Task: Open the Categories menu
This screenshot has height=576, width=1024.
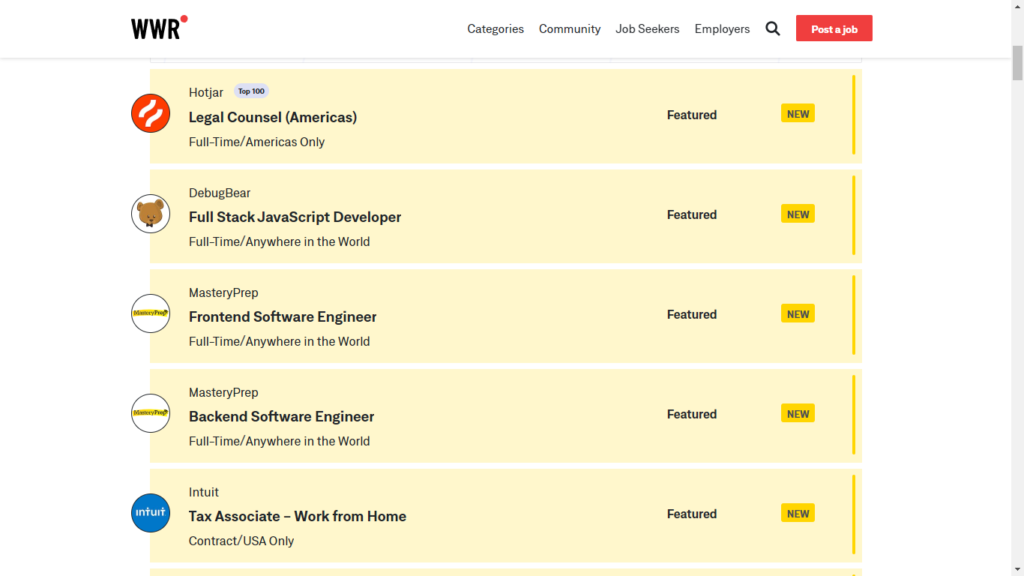Action: click(x=495, y=29)
